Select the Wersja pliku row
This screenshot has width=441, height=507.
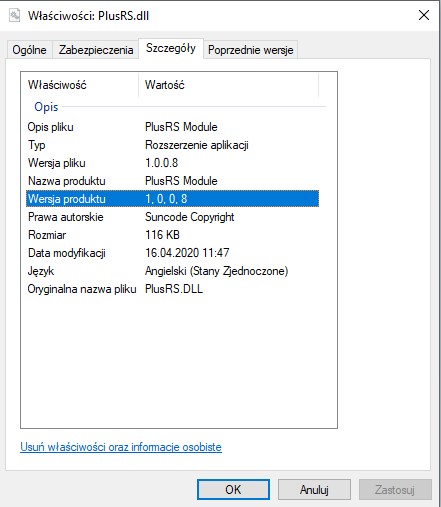(x=172, y=163)
